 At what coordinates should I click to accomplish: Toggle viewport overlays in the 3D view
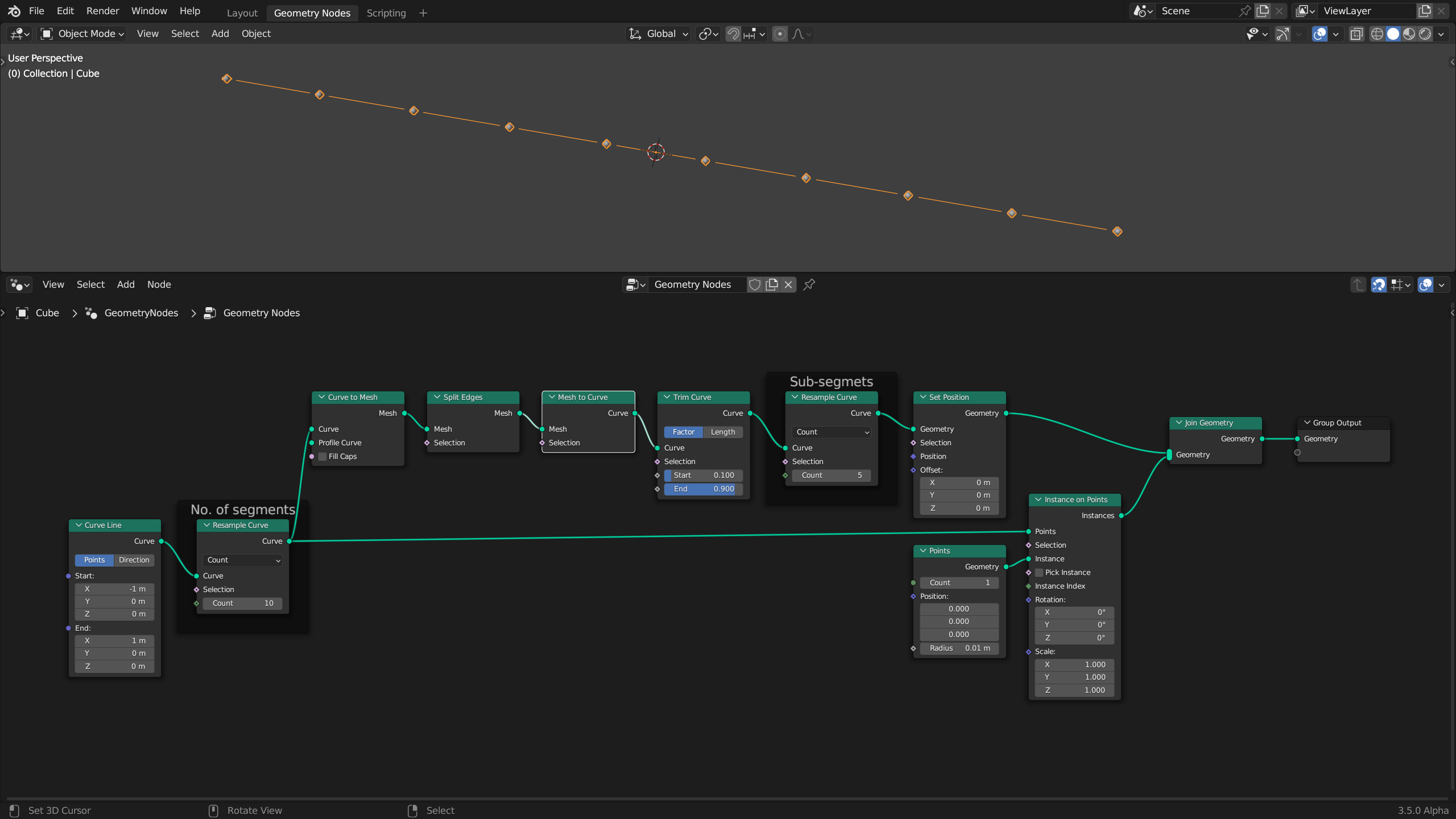[x=1319, y=34]
